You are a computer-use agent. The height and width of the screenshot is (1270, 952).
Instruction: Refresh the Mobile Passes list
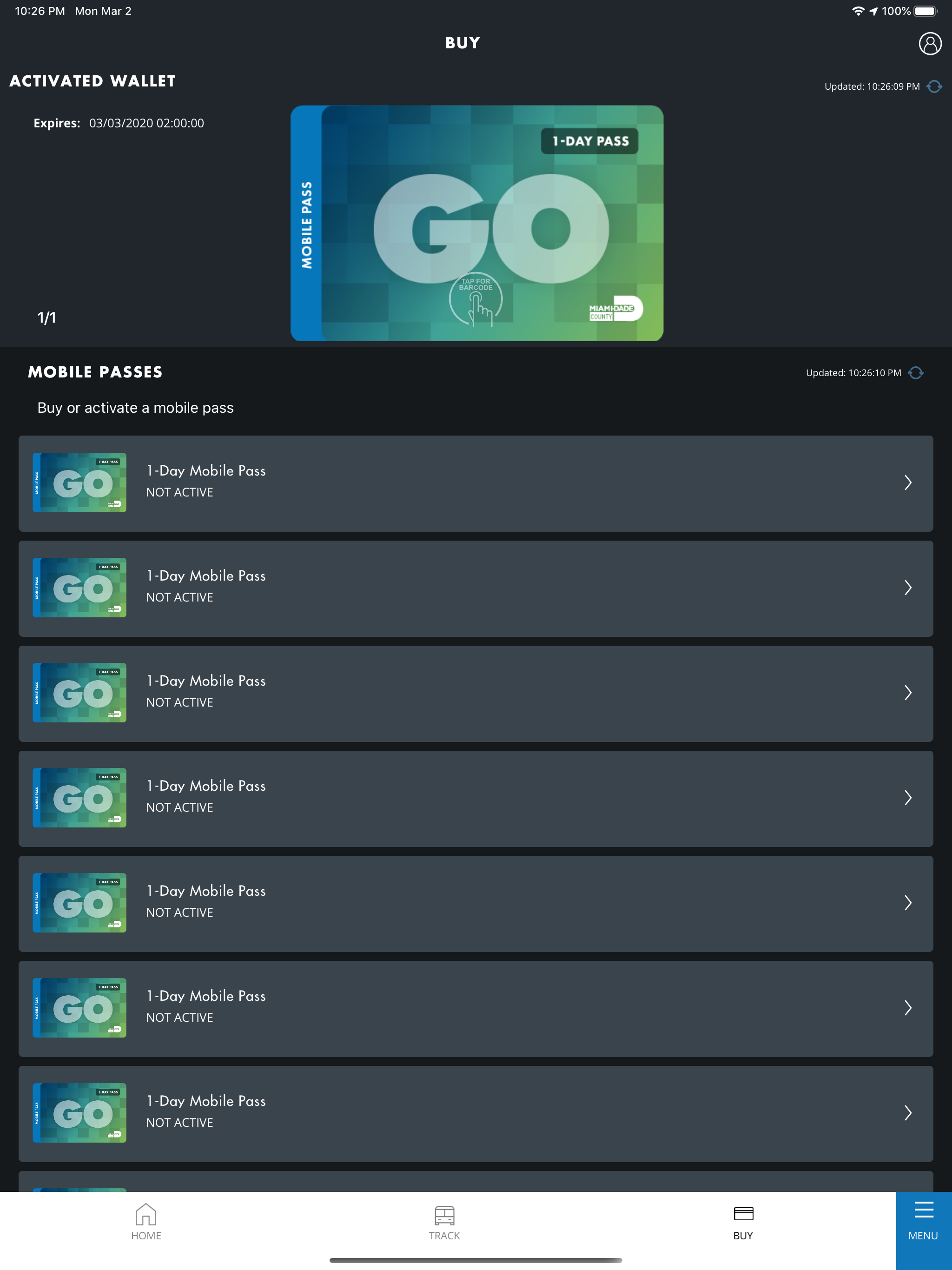[916, 373]
